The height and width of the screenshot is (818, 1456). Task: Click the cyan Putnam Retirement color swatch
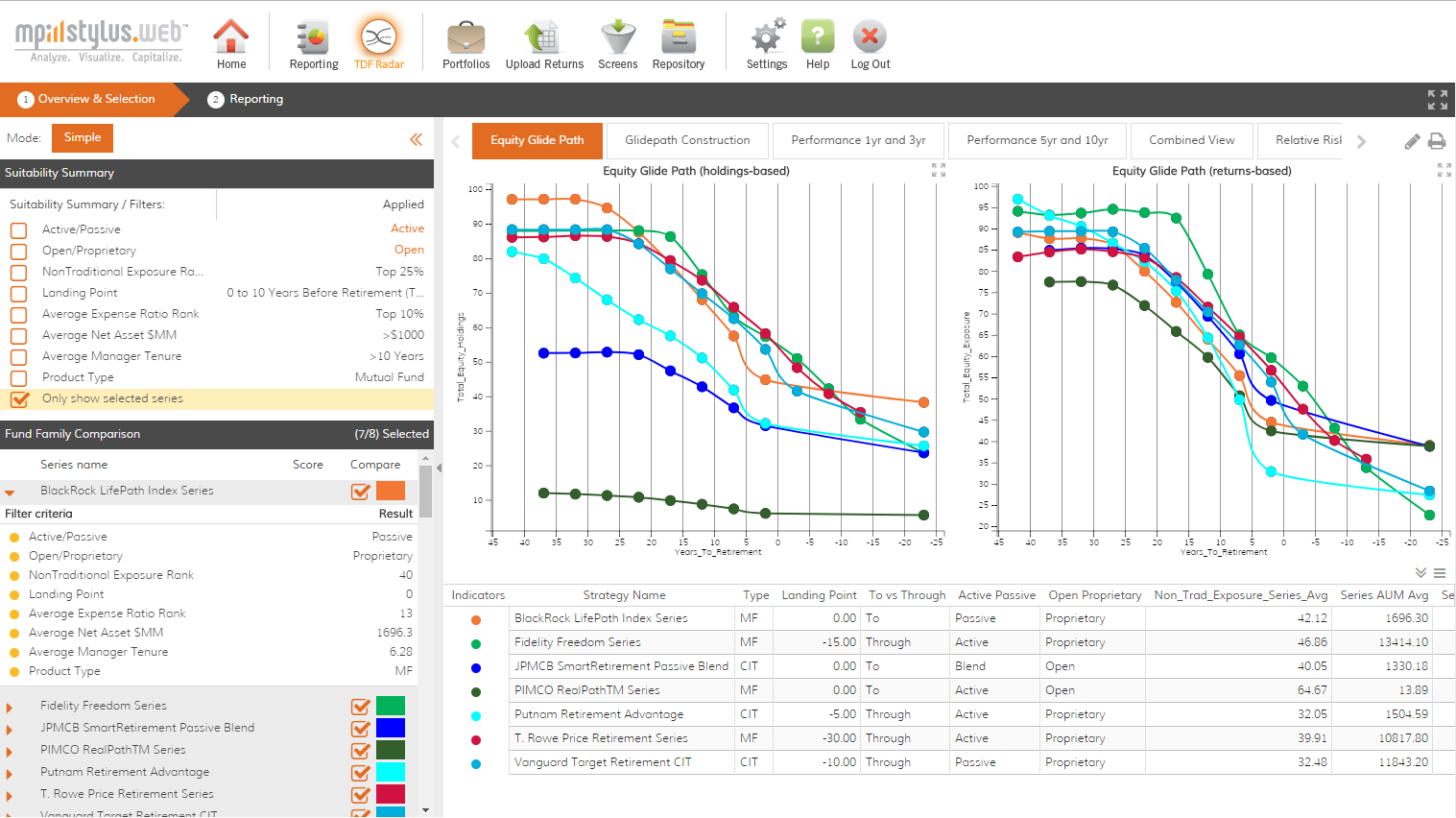coord(391,772)
